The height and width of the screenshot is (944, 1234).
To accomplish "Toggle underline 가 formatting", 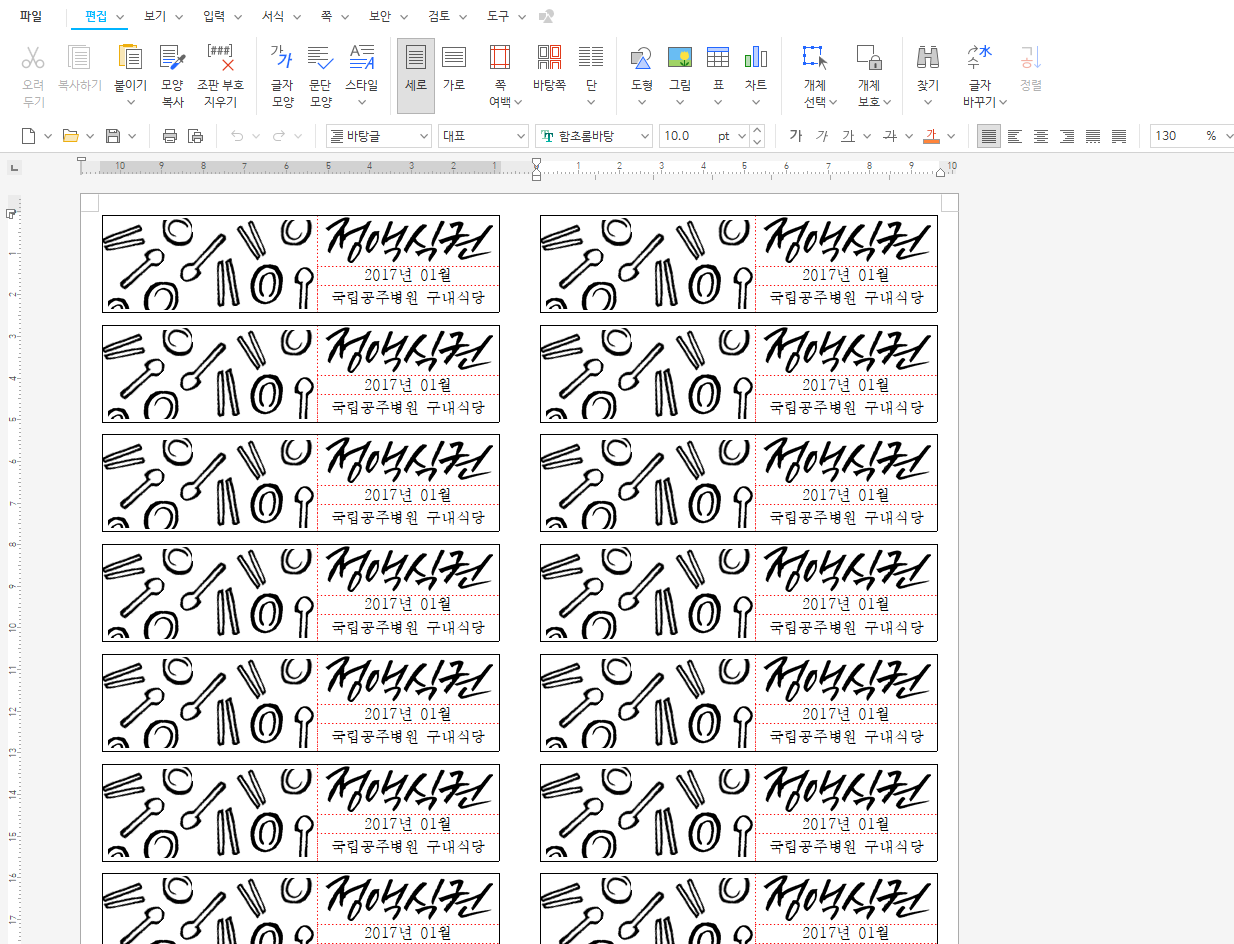I will coord(848,136).
